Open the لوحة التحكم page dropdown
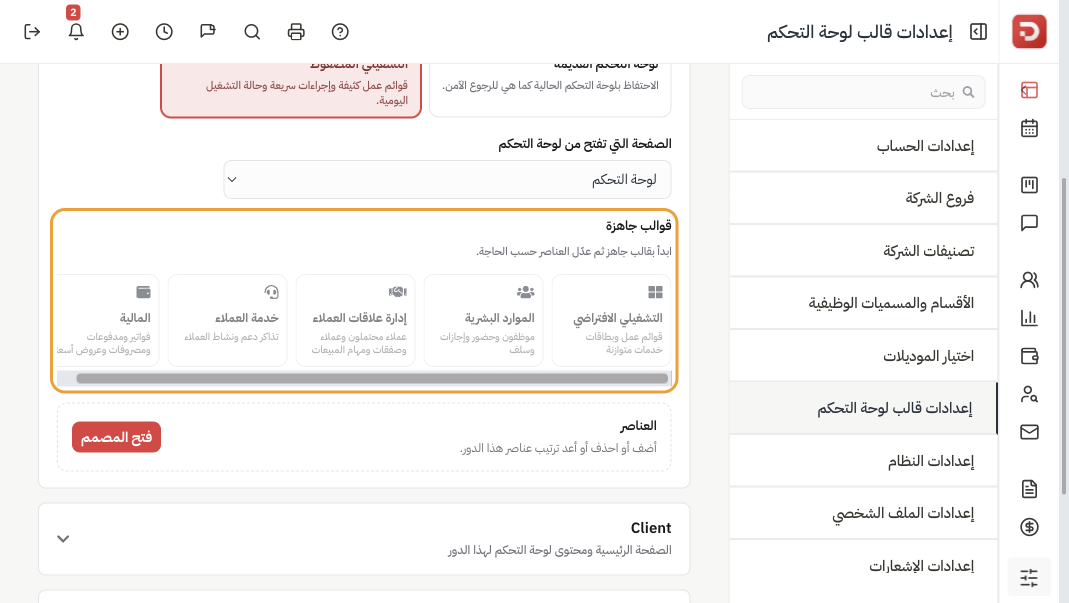Viewport: 1069px width, 603px height. pyautogui.click(x=447, y=179)
